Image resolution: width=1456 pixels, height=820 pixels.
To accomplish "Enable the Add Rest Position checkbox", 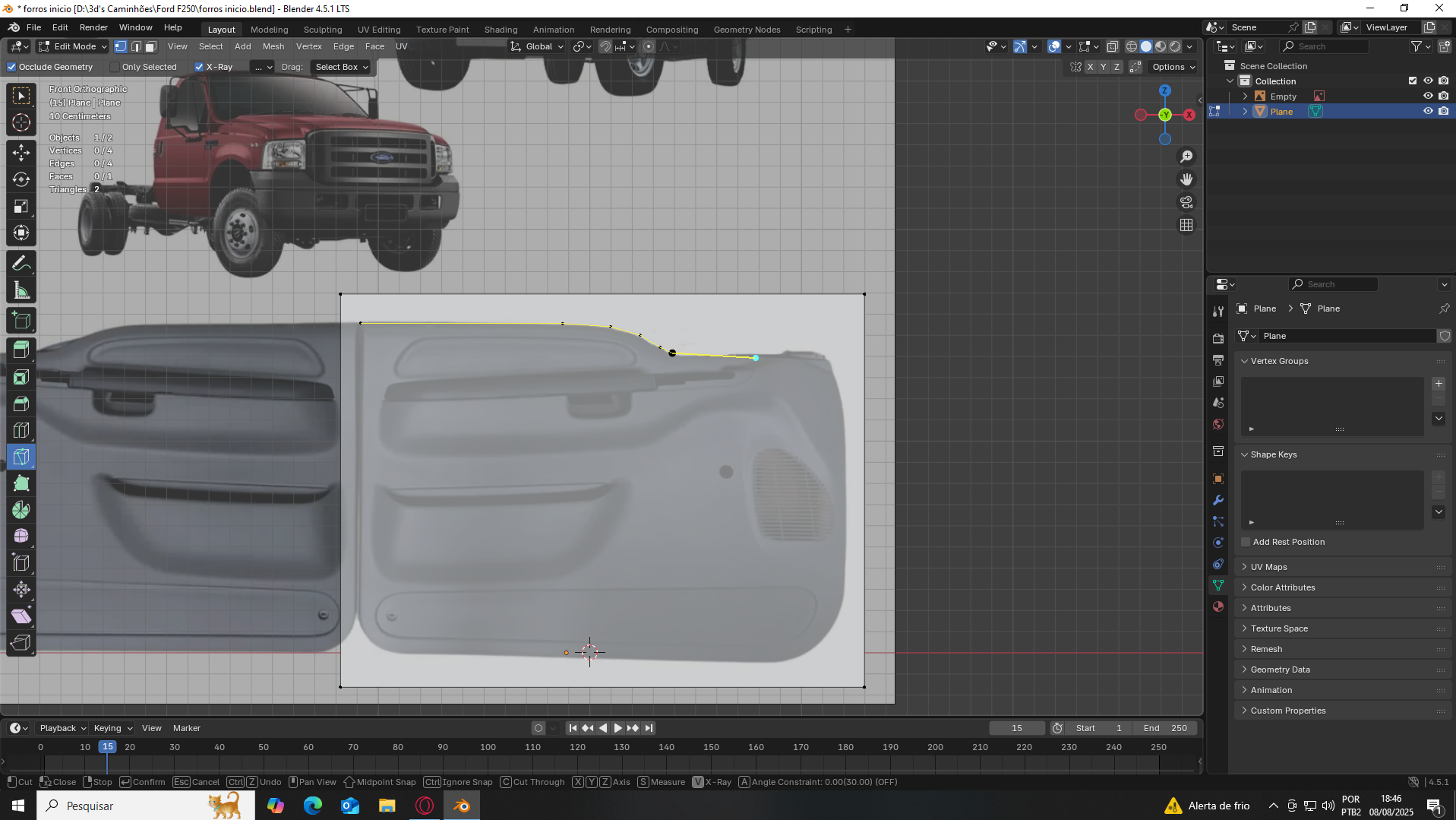I will 1246,542.
